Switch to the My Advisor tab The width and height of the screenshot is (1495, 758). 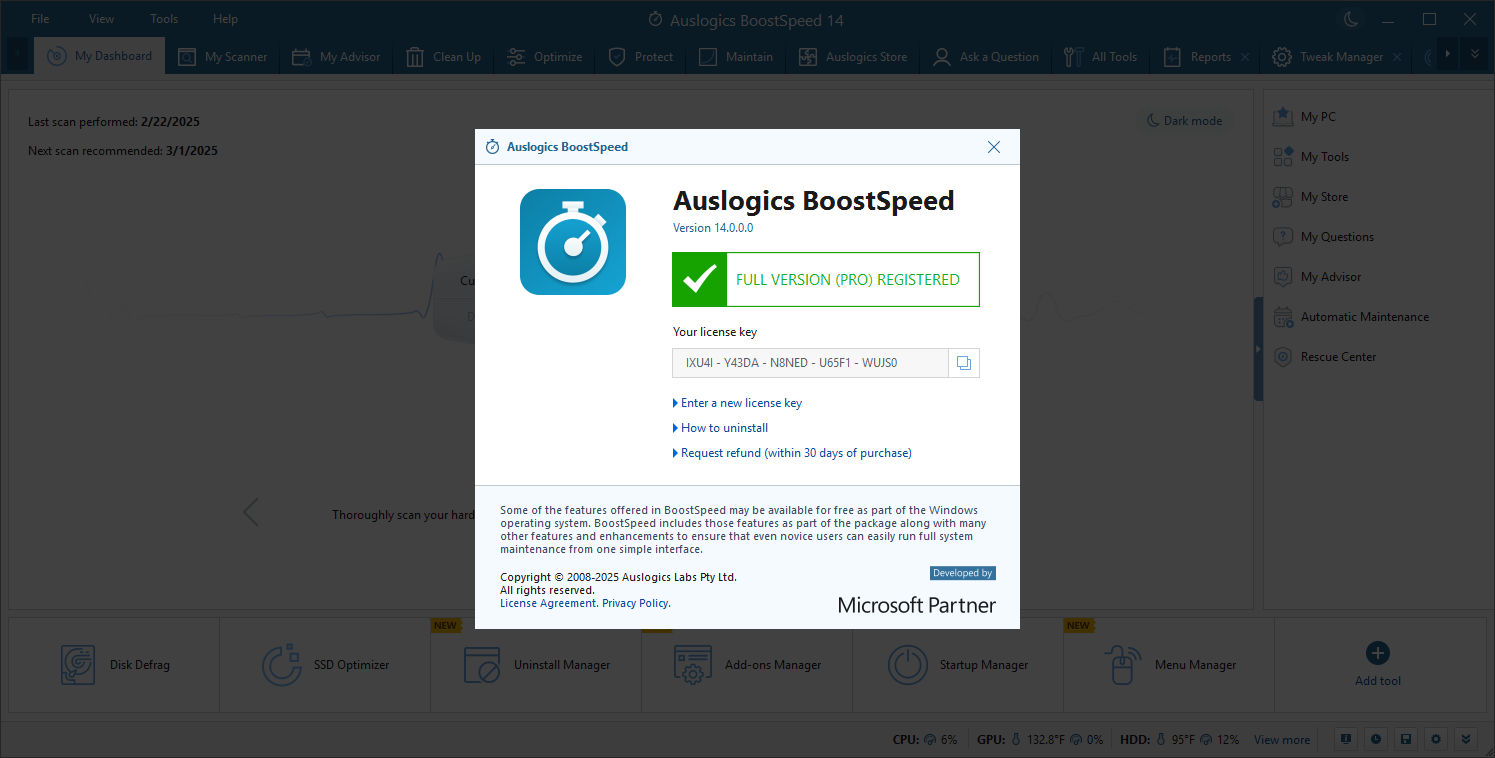tap(336, 57)
